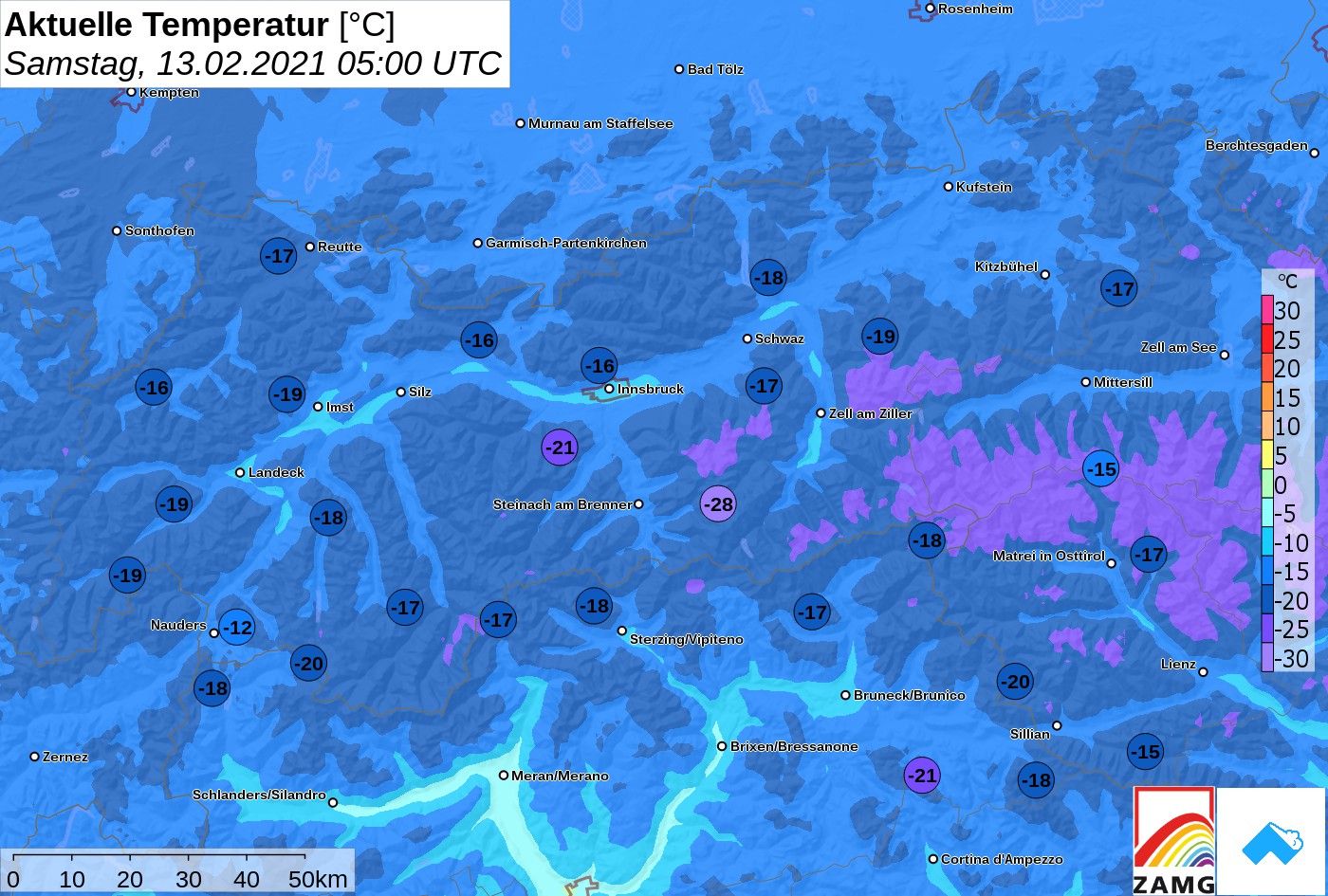Click the Mittersill label
Screen dimensions: 1328x896
click(1123, 382)
